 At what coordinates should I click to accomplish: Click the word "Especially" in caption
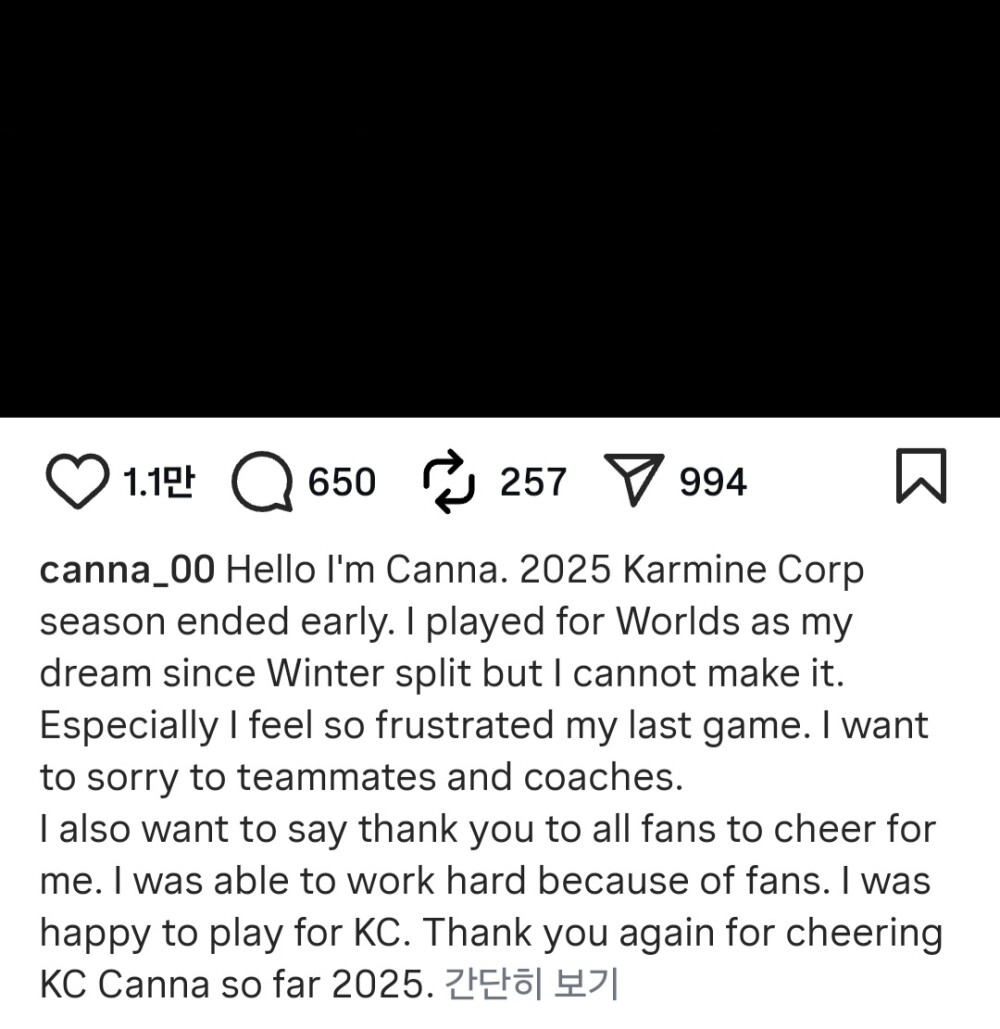126,727
